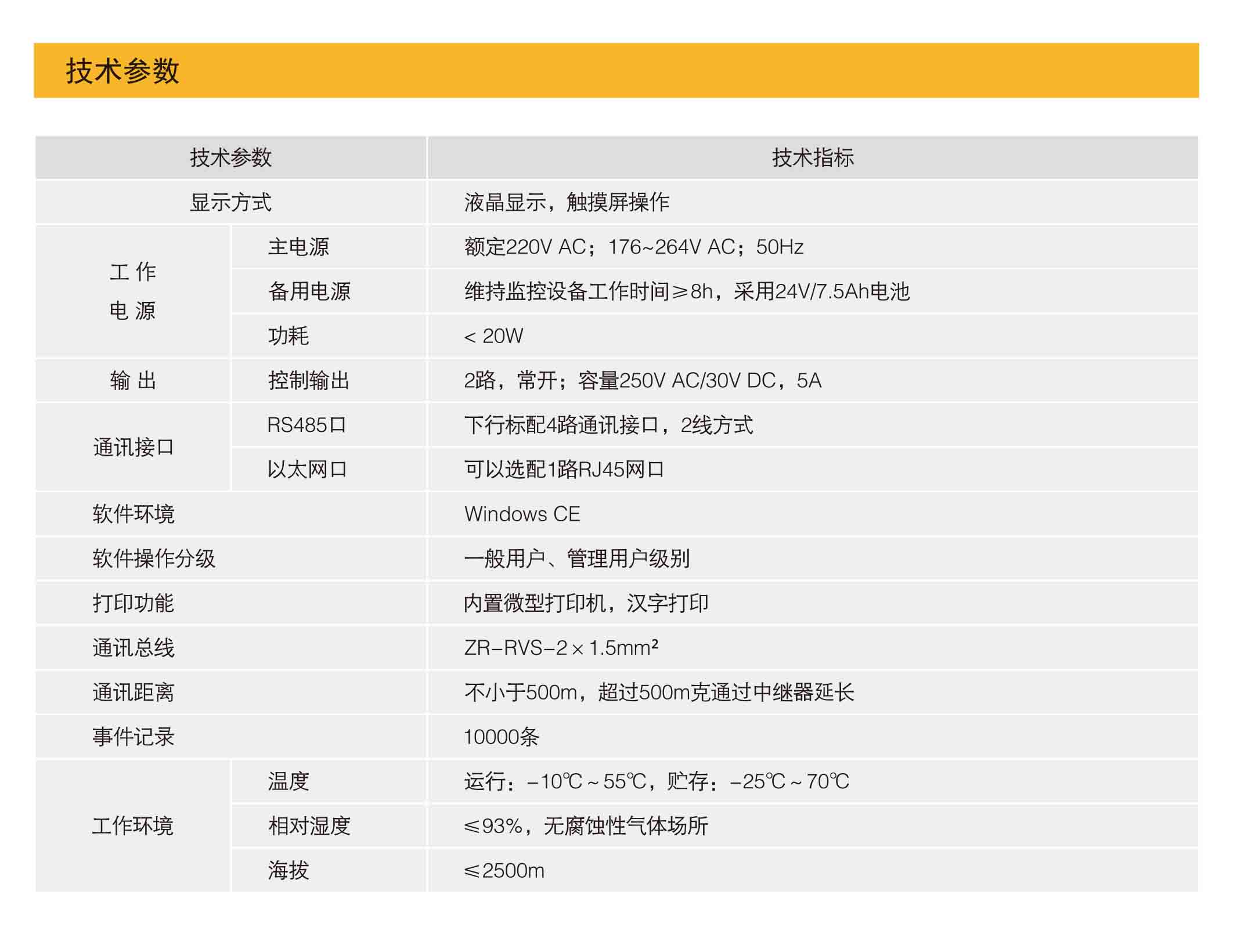The image size is (1255, 952).
Task: Select the 主电源 cell
Action: [x=298, y=247]
